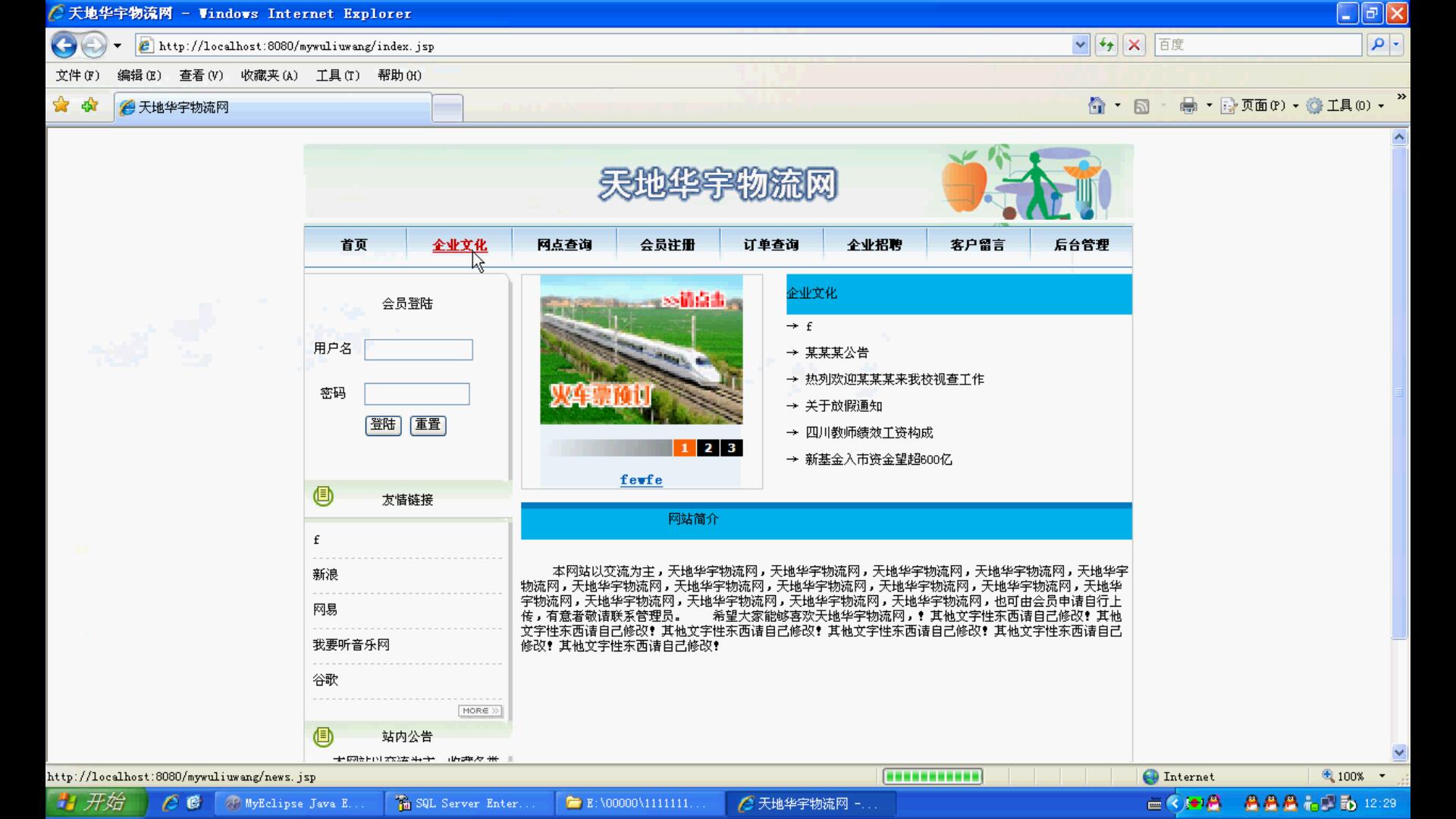Screen dimensions: 1456x819
Task: Open the 会员注册 navigation link
Action: pos(667,245)
